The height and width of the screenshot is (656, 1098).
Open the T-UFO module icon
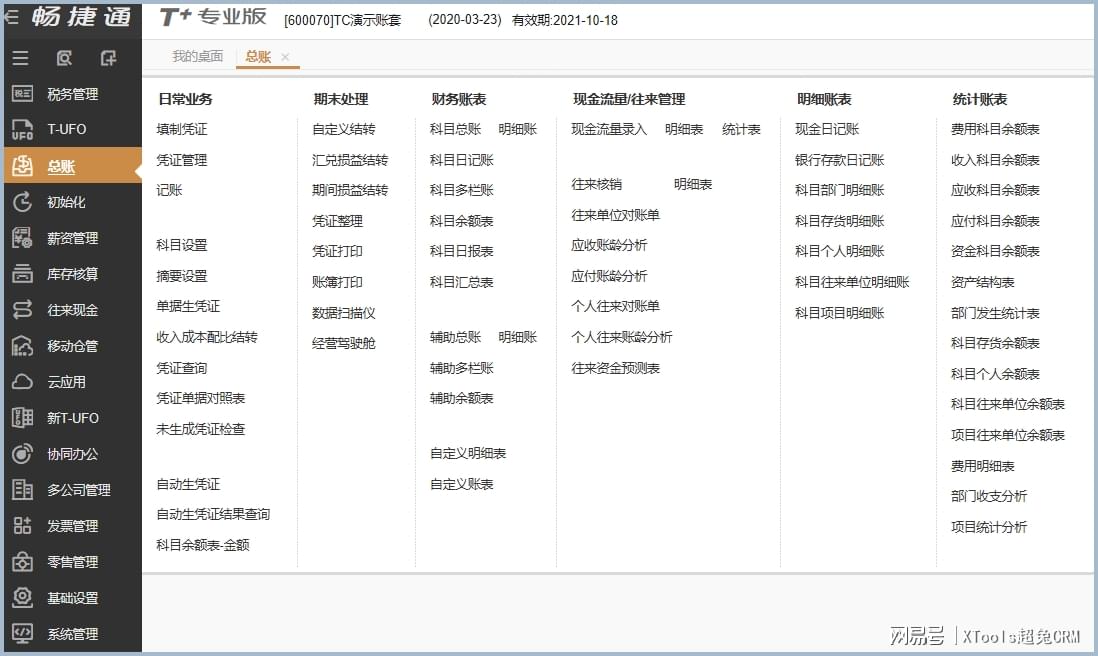[x=22, y=130]
